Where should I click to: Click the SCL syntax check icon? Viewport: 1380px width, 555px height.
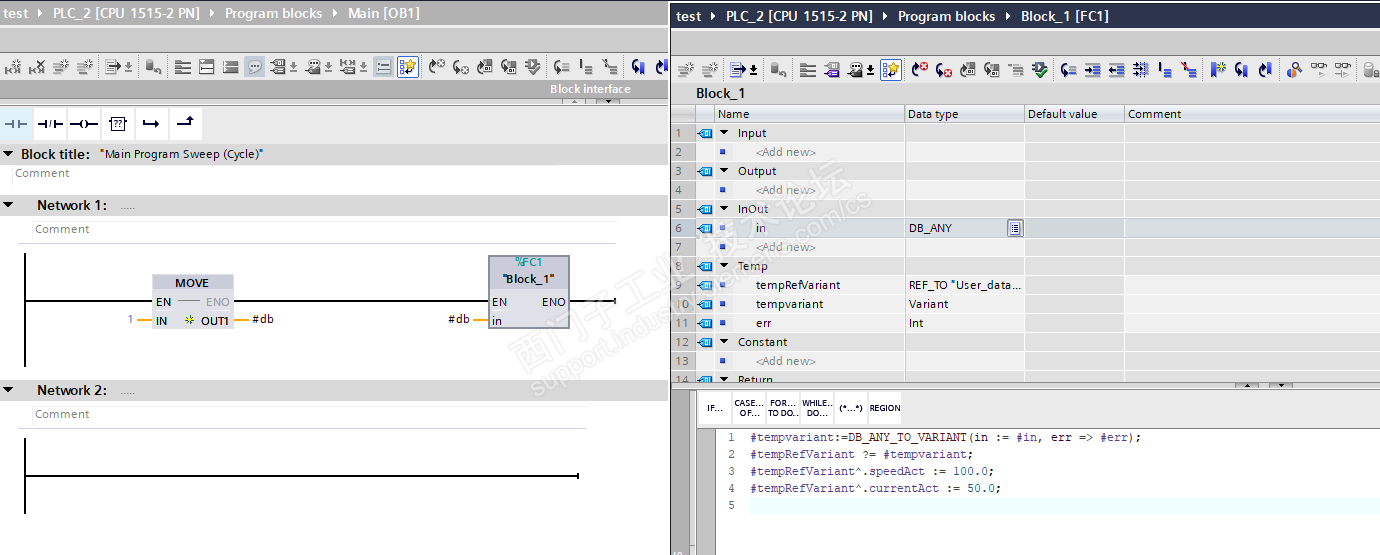click(1040, 69)
